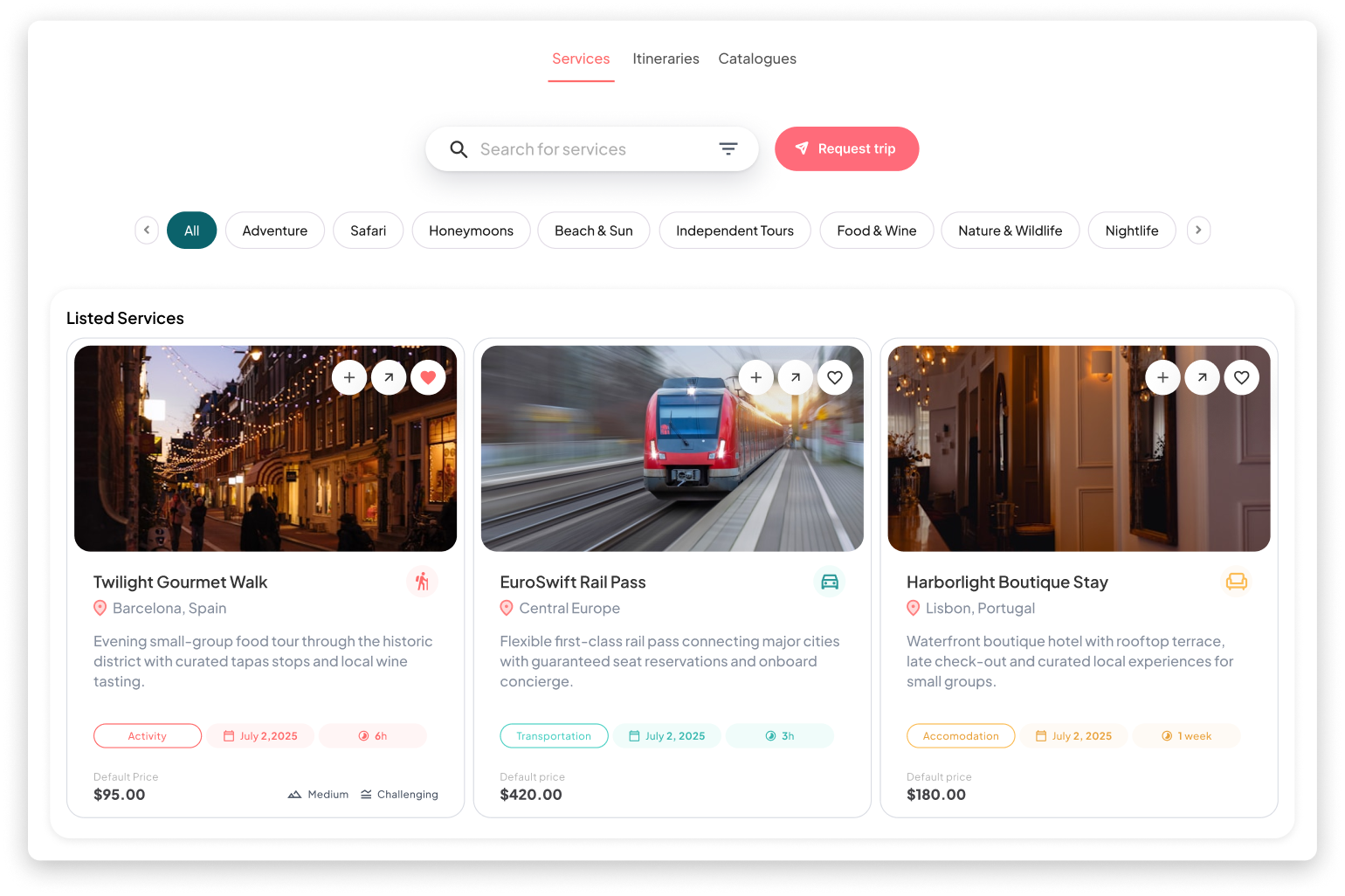Click the Request trip button
The image size is (1345, 896).
(x=846, y=148)
